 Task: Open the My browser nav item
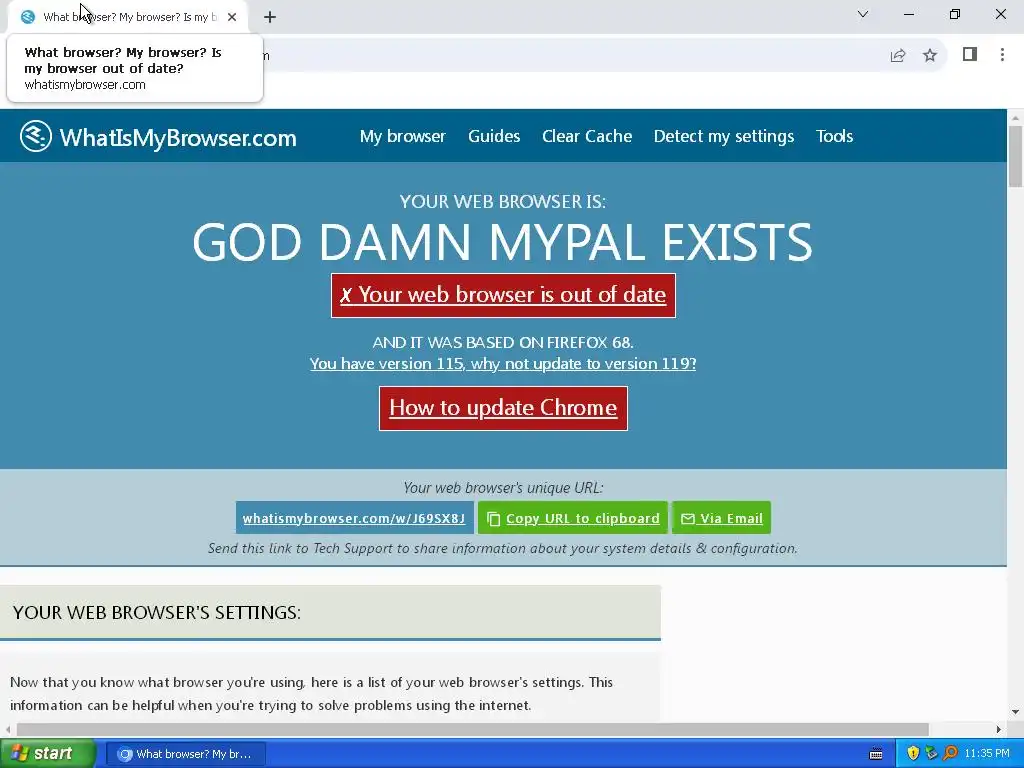click(x=402, y=136)
